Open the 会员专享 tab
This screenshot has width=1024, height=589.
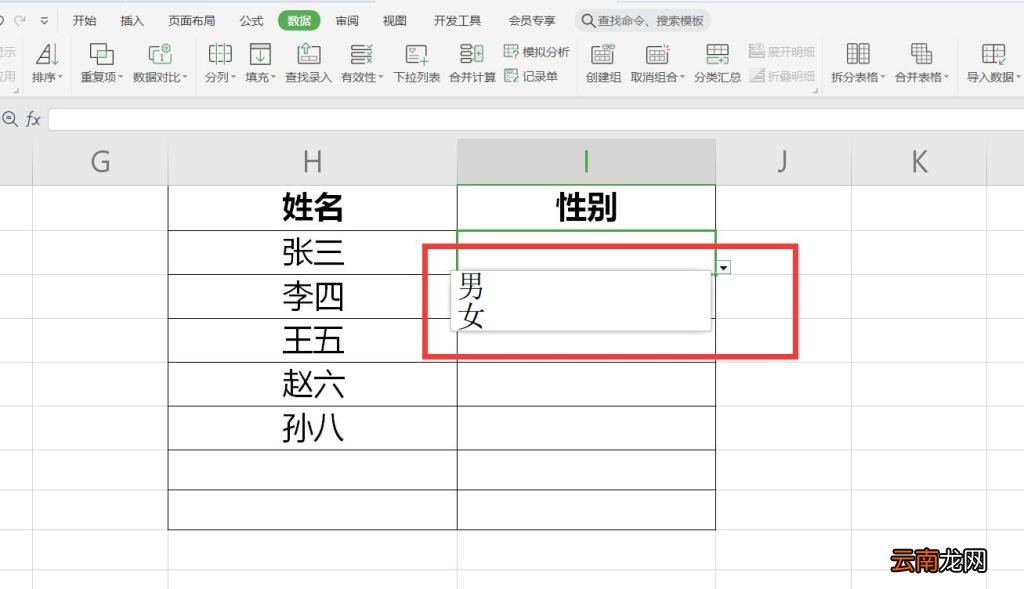click(532, 21)
